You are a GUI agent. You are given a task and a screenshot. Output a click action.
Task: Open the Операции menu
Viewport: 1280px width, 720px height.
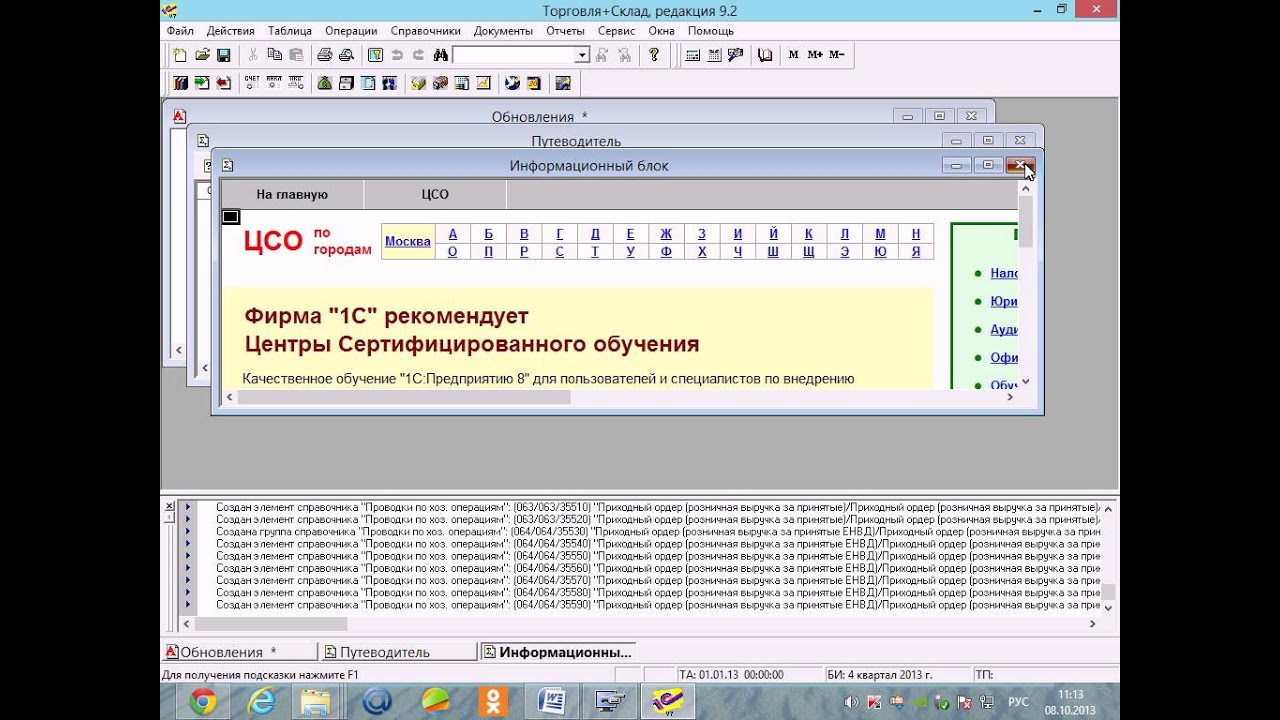(351, 31)
